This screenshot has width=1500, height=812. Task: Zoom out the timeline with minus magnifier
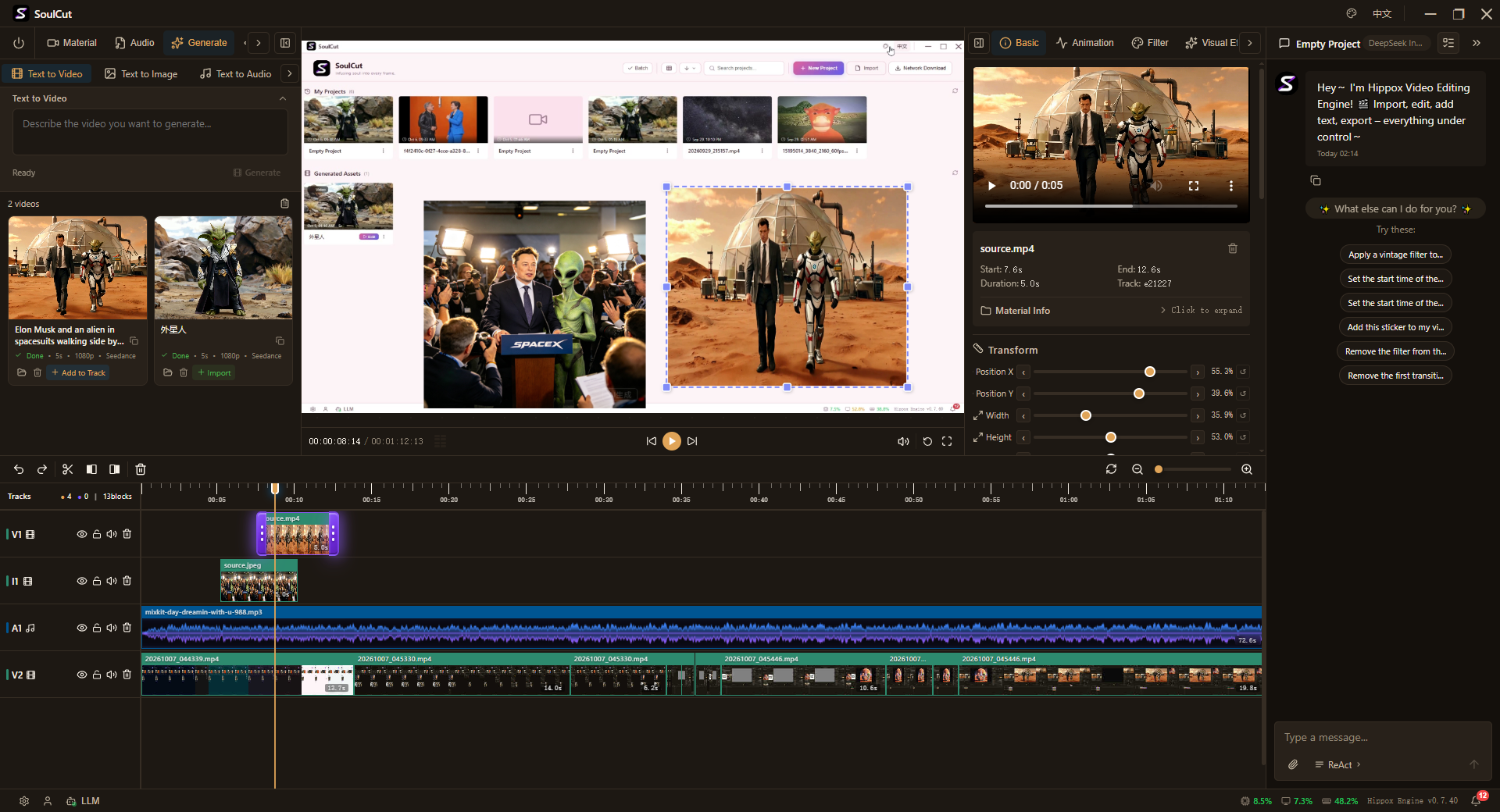point(1137,469)
